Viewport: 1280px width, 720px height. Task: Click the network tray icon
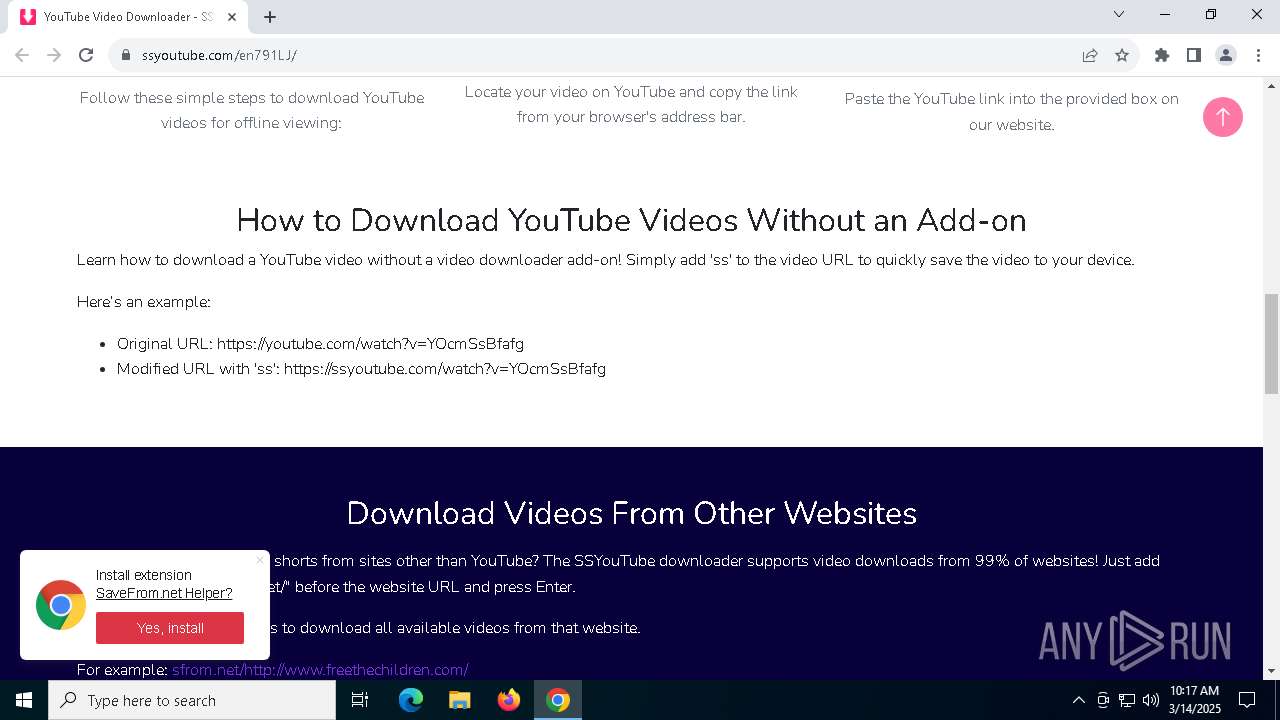tap(1127, 700)
